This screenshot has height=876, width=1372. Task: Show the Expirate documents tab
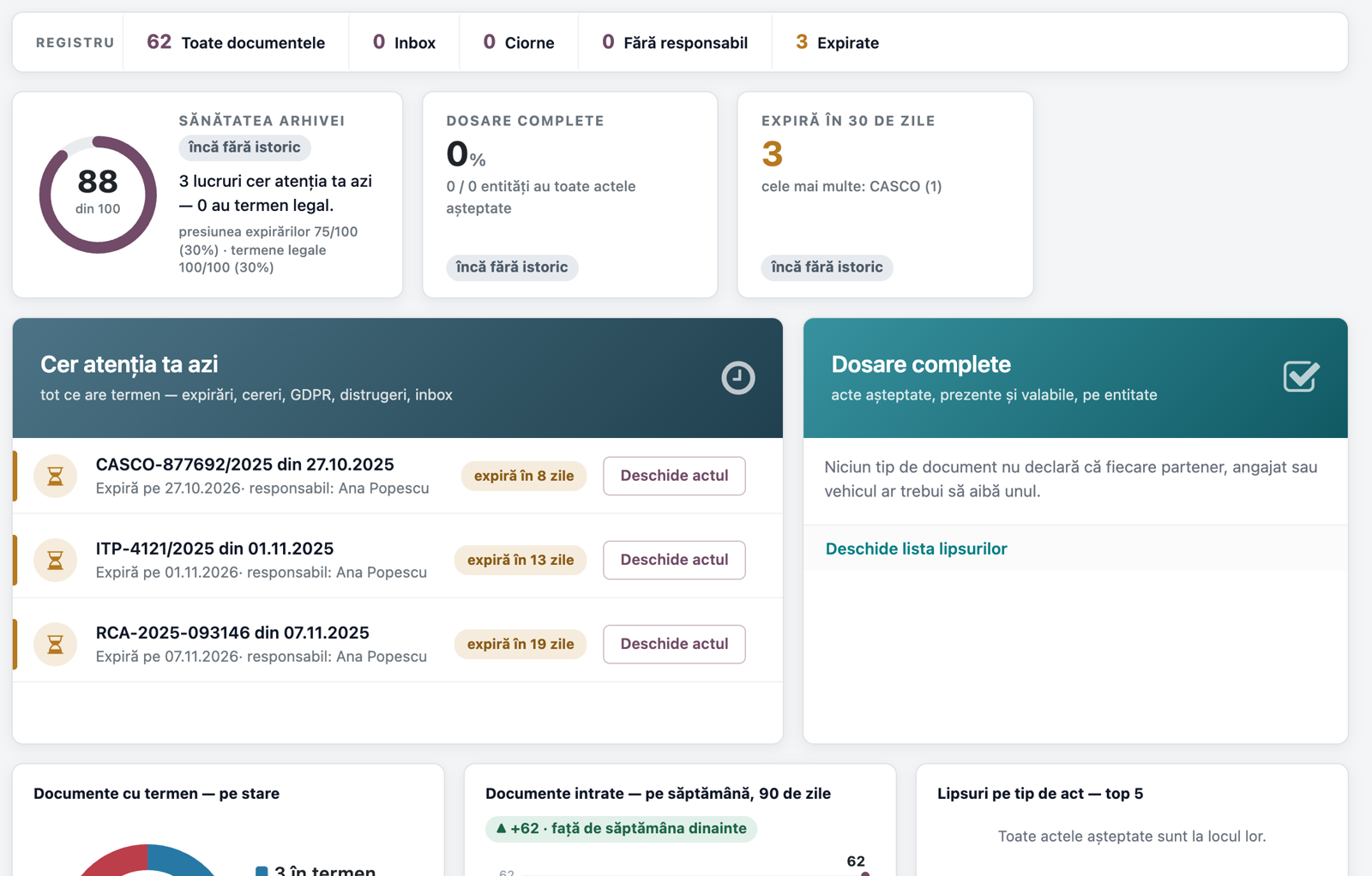click(838, 42)
